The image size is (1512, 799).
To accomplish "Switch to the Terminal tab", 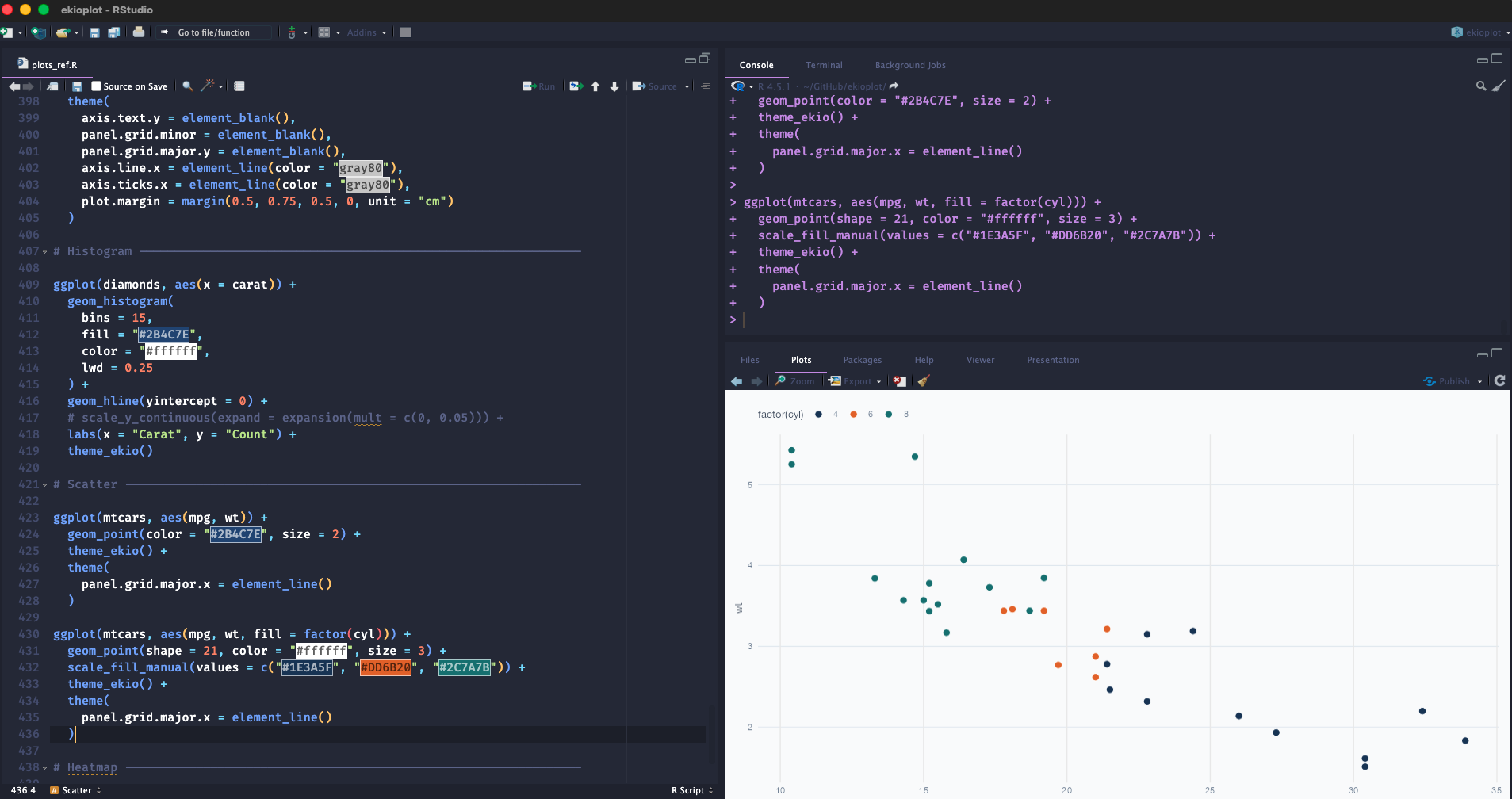I will tap(824, 65).
